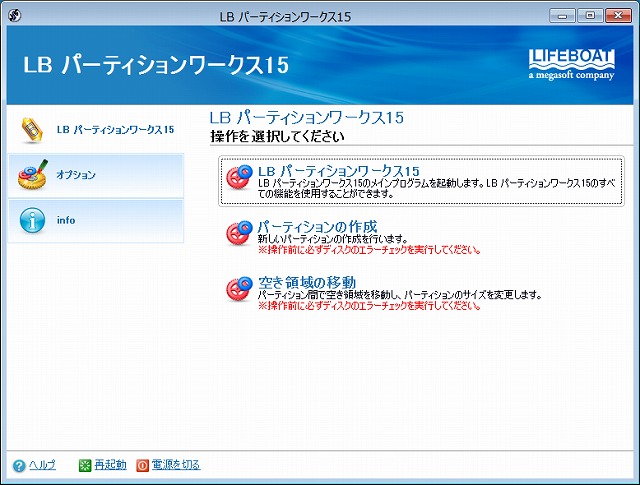Click the blue info icon in sidebar
The height and width of the screenshot is (485, 640).
(x=32, y=220)
